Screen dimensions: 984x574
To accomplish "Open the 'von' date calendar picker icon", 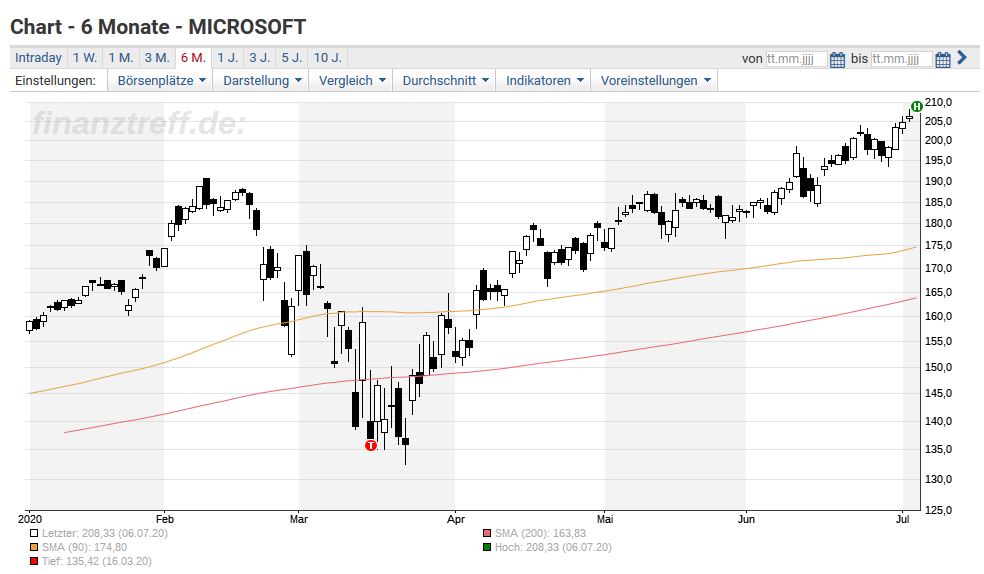I will click(837, 60).
